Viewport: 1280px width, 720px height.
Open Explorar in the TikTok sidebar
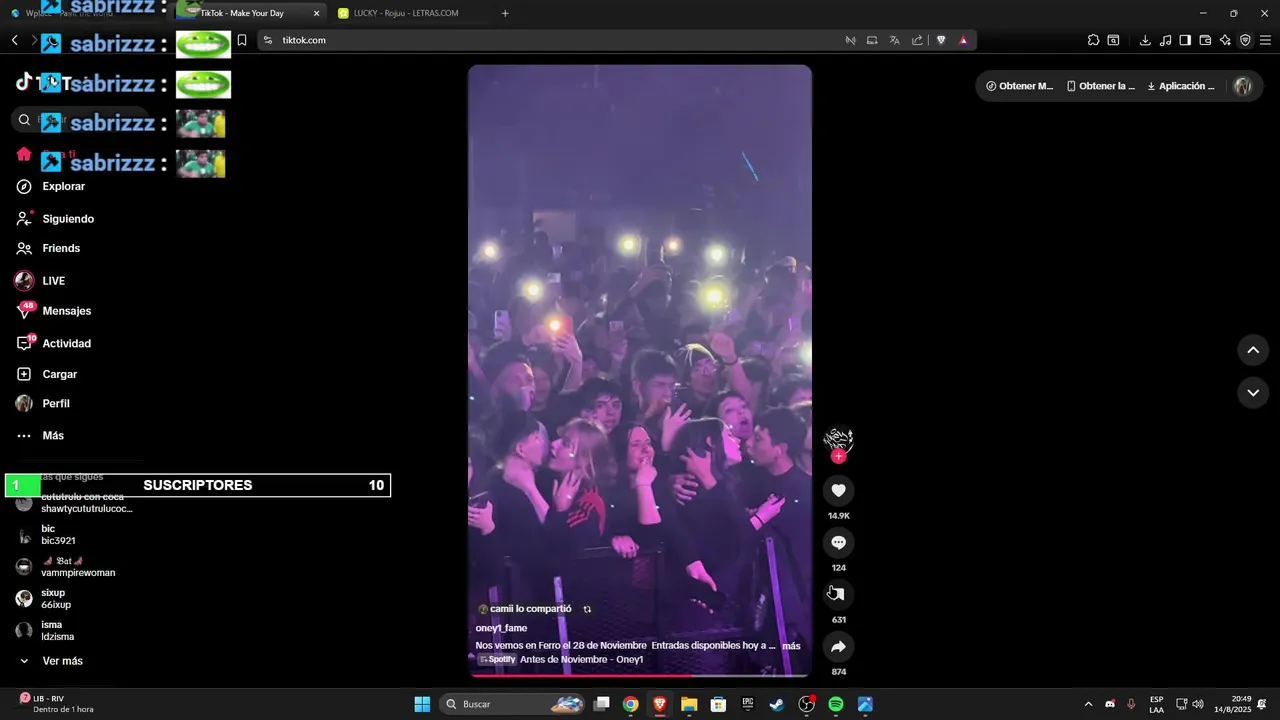click(x=52, y=187)
